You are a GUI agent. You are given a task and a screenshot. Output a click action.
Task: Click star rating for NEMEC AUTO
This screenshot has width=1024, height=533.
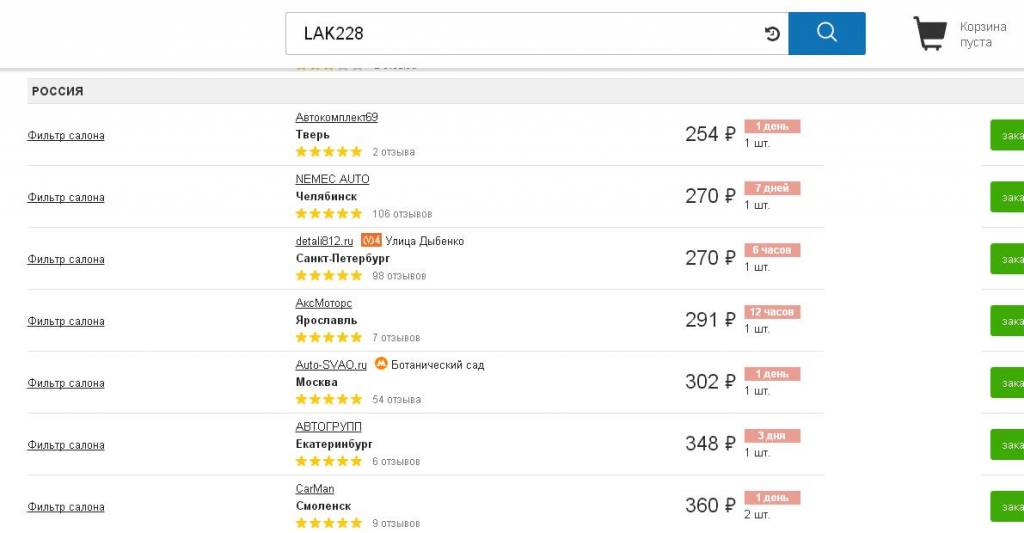[x=329, y=214]
